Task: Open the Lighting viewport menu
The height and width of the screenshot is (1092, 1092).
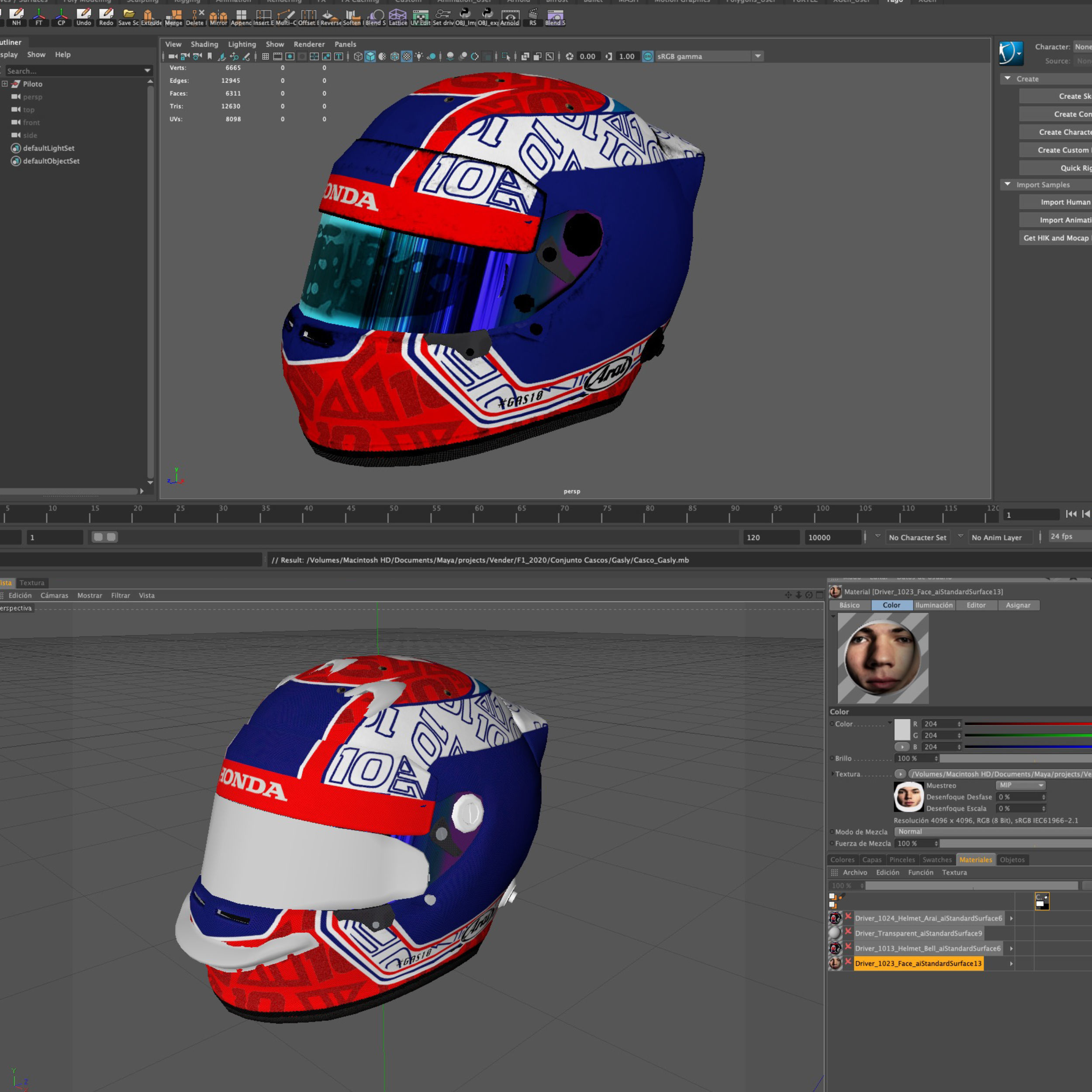Action: coord(242,44)
